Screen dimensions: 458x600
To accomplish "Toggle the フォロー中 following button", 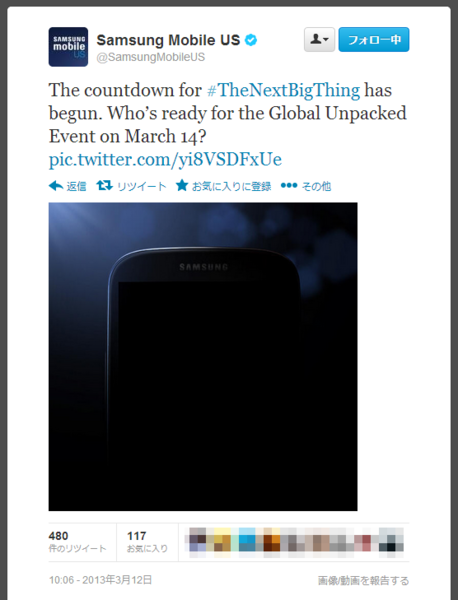I will [x=374, y=39].
